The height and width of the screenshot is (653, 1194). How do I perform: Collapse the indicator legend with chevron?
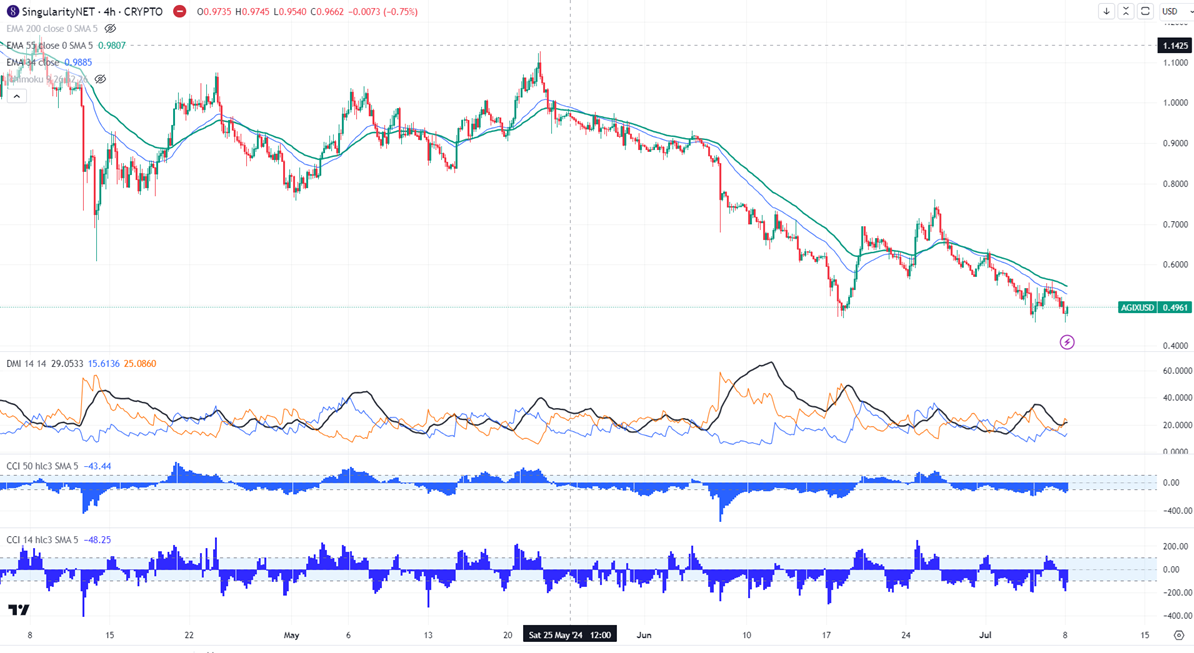pos(16,96)
